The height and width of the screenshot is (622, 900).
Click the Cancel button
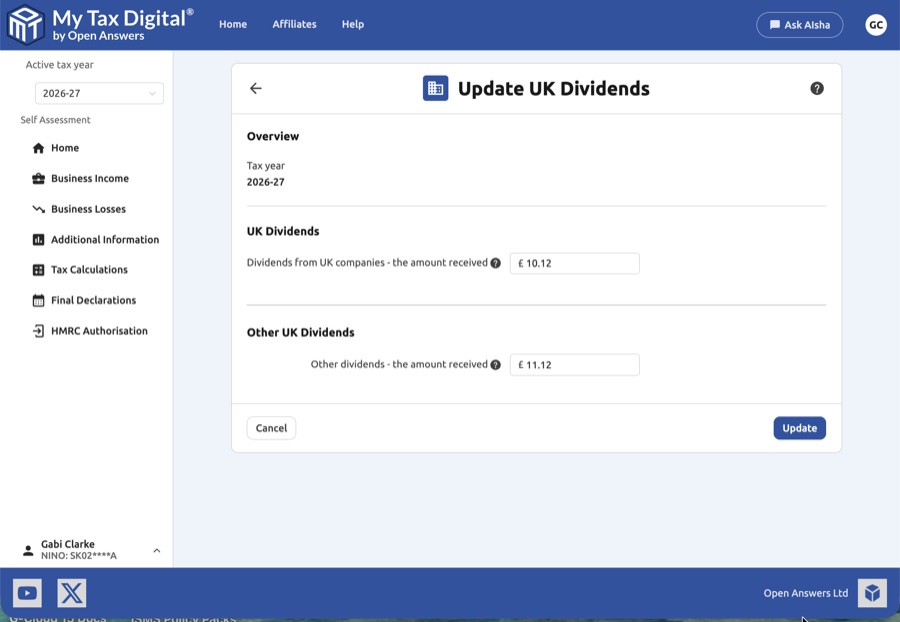(271, 428)
